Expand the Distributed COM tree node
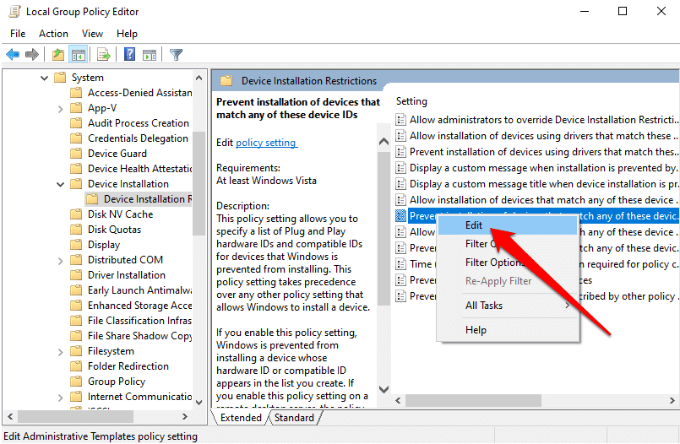Viewport: 680px width, 444px height. [60, 260]
